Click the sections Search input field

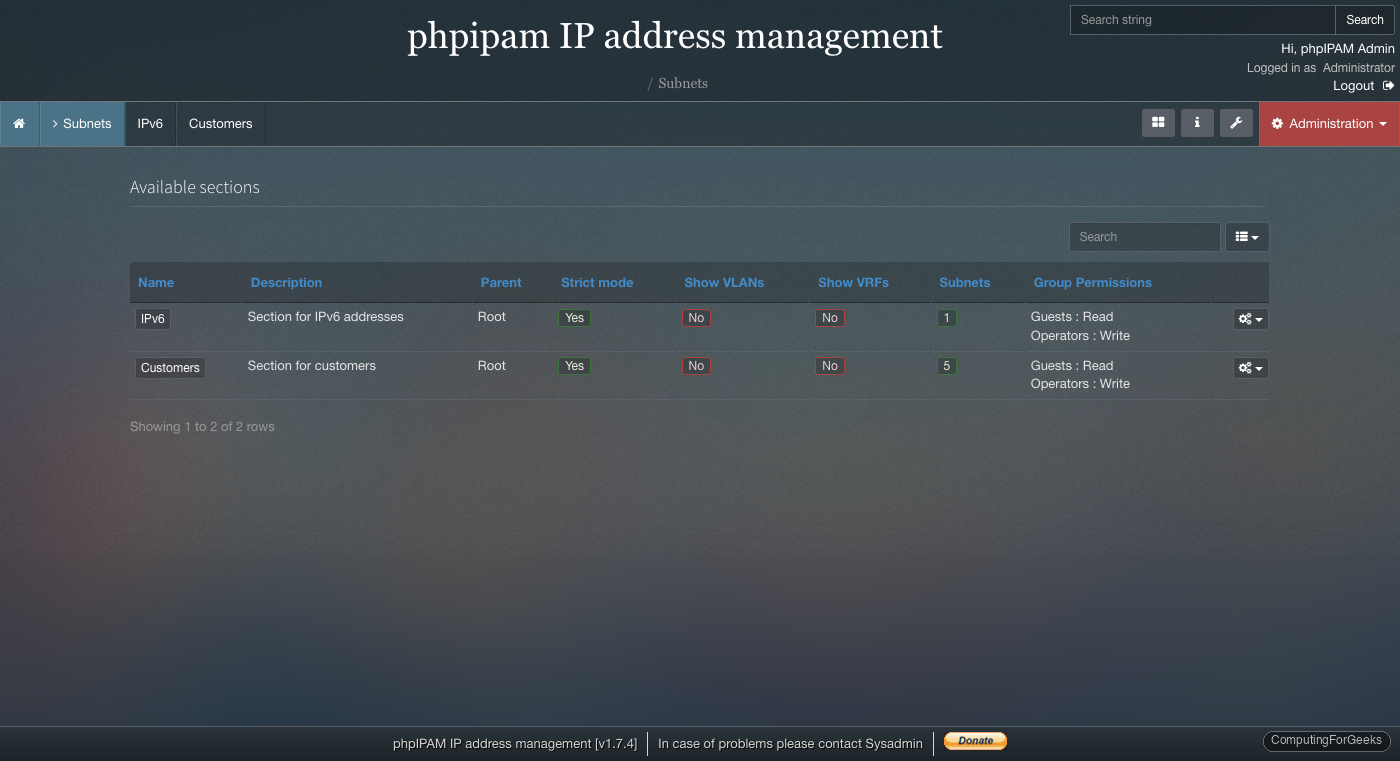(1144, 236)
